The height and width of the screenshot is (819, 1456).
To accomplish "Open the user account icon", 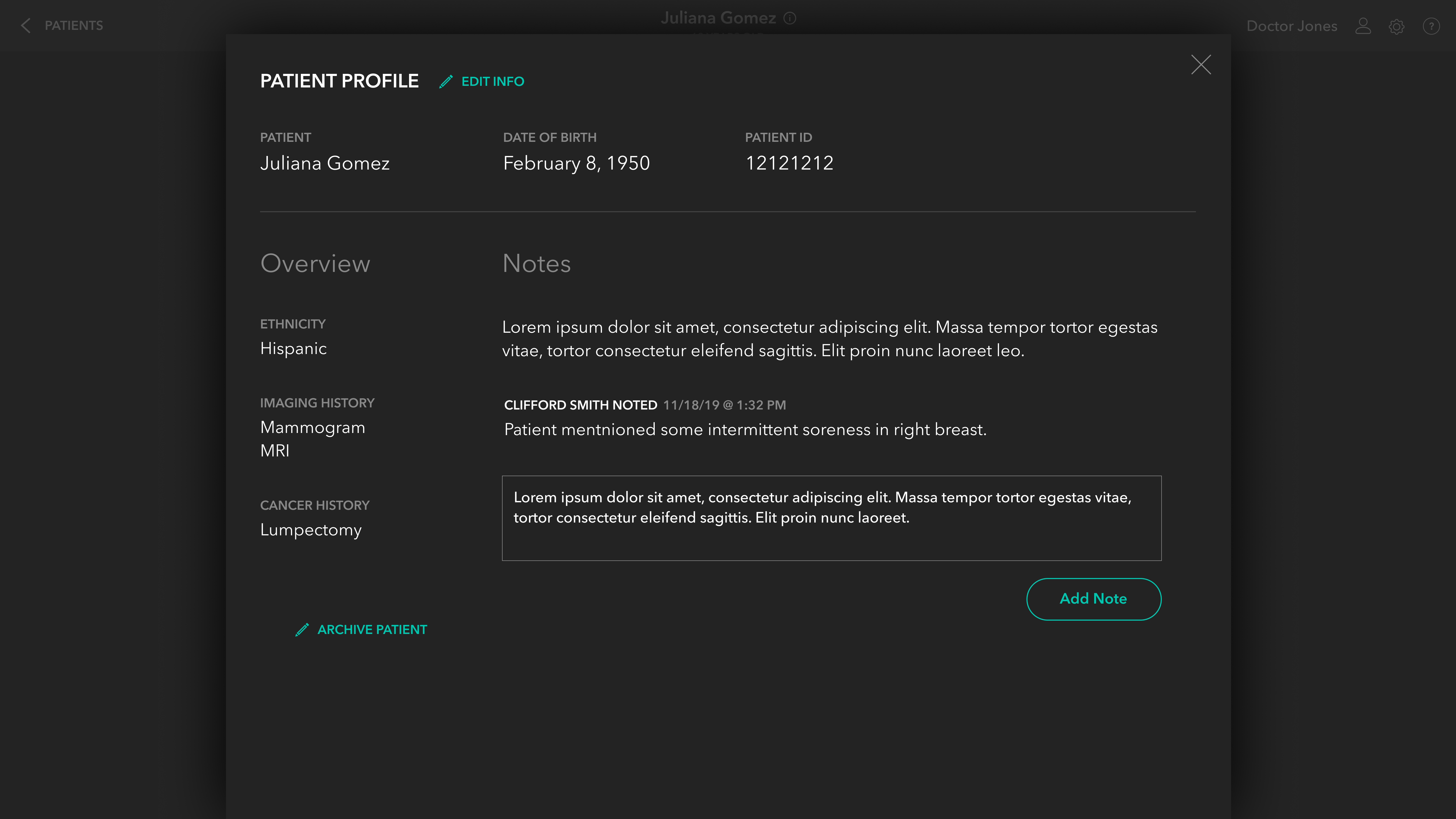I will click(x=1363, y=26).
